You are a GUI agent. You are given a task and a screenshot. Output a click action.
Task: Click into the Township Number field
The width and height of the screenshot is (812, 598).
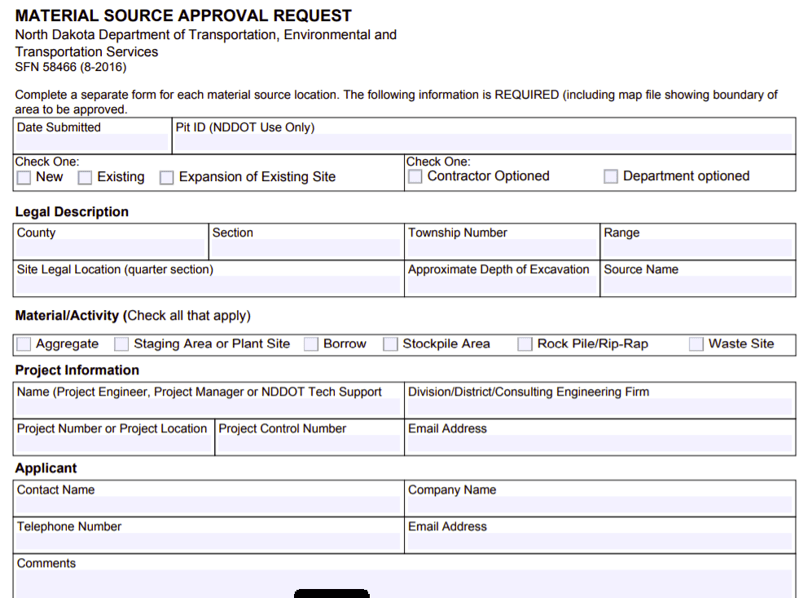click(501, 248)
